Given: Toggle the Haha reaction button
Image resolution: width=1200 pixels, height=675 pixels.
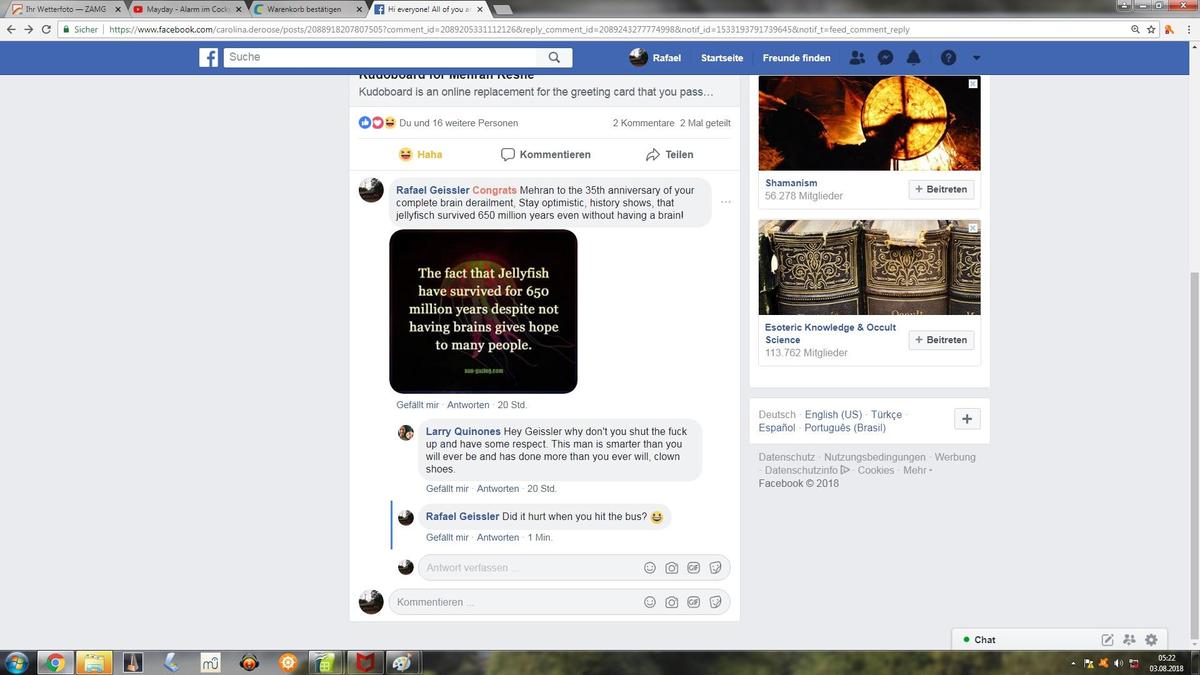Looking at the screenshot, I should click(421, 155).
